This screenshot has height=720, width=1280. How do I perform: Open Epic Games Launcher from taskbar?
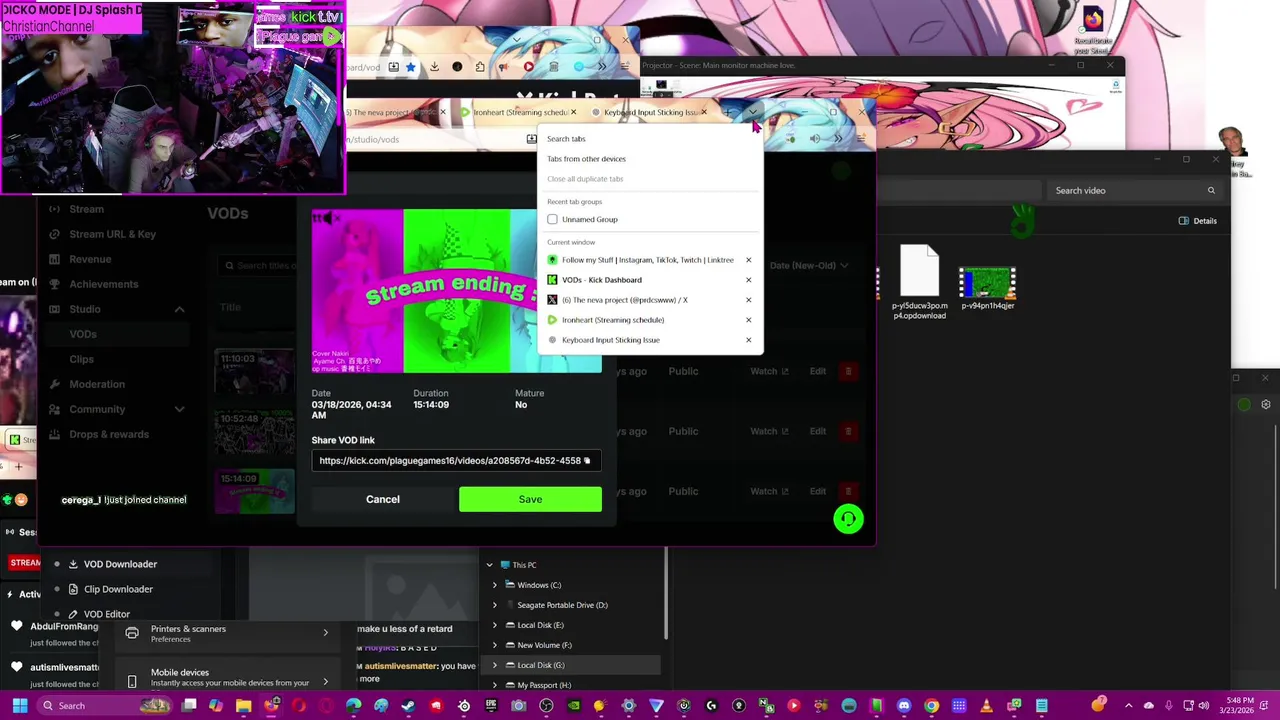point(491,706)
